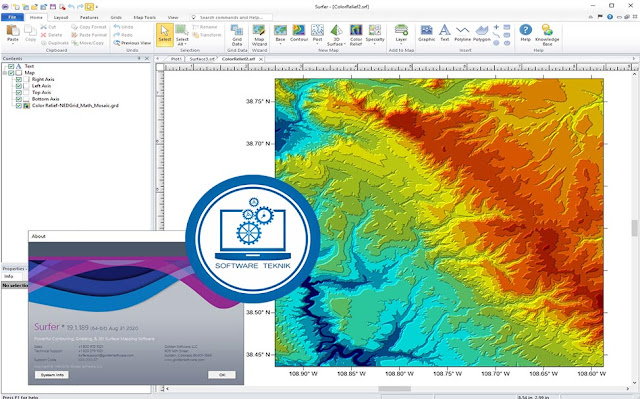Open the Specialty maps icon
The width and height of the screenshot is (640, 399).
(375, 30)
